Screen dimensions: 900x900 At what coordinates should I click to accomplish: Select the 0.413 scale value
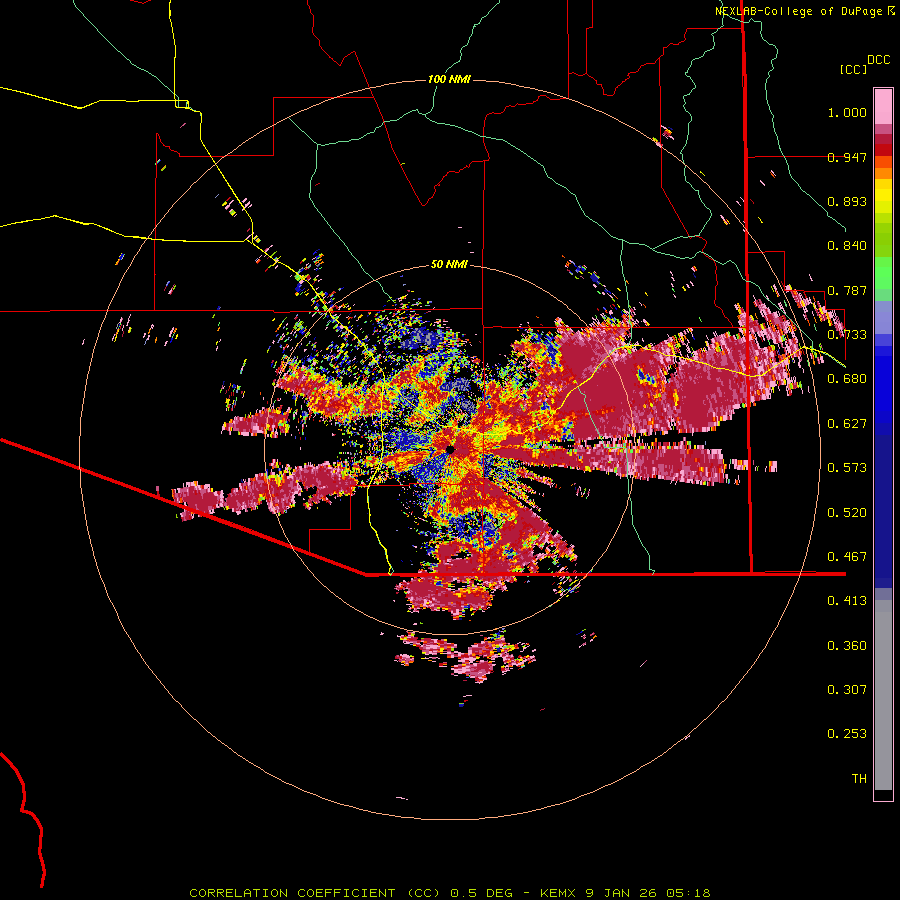coord(847,601)
